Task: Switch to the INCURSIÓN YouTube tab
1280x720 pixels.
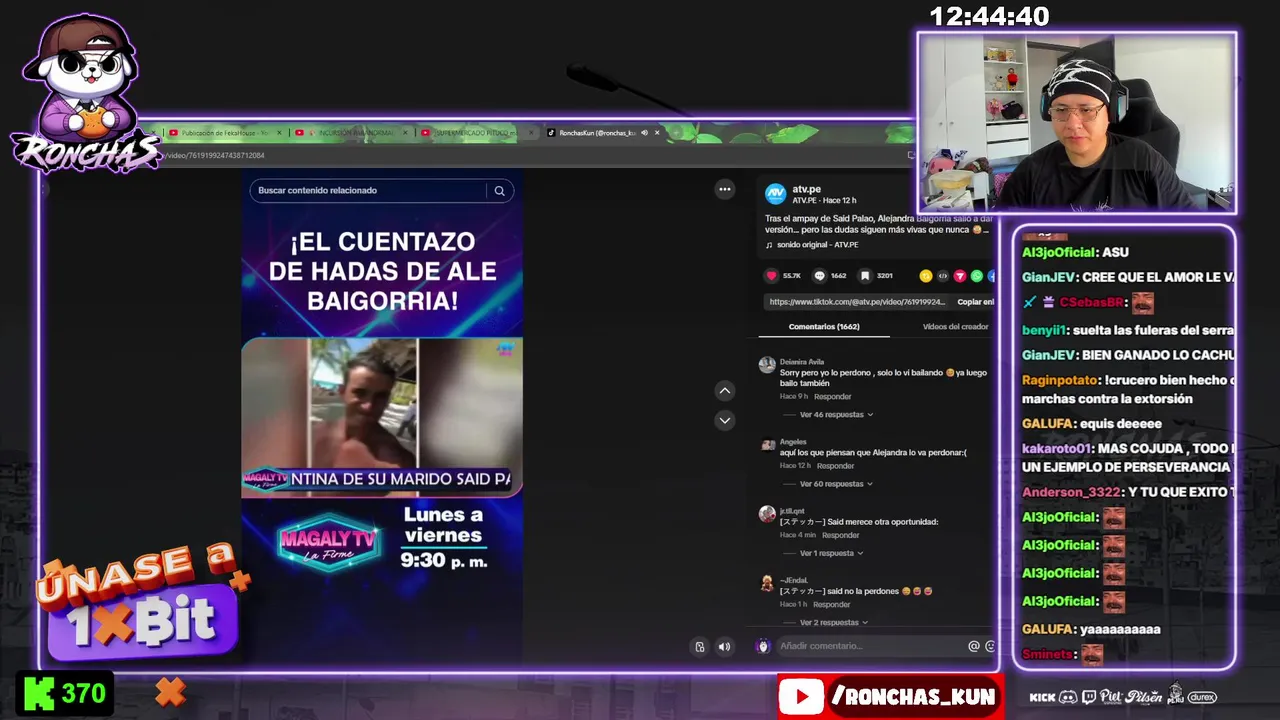Action: pos(350,133)
